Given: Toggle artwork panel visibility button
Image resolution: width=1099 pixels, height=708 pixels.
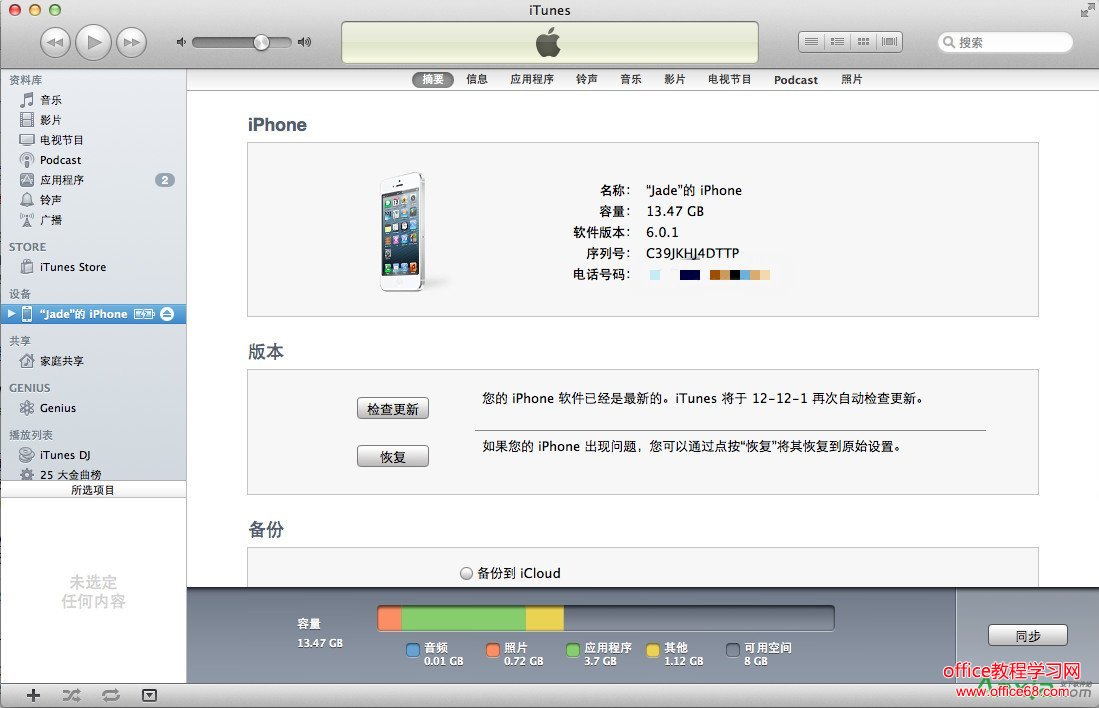Looking at the screenshot, I should pos(149,695).
